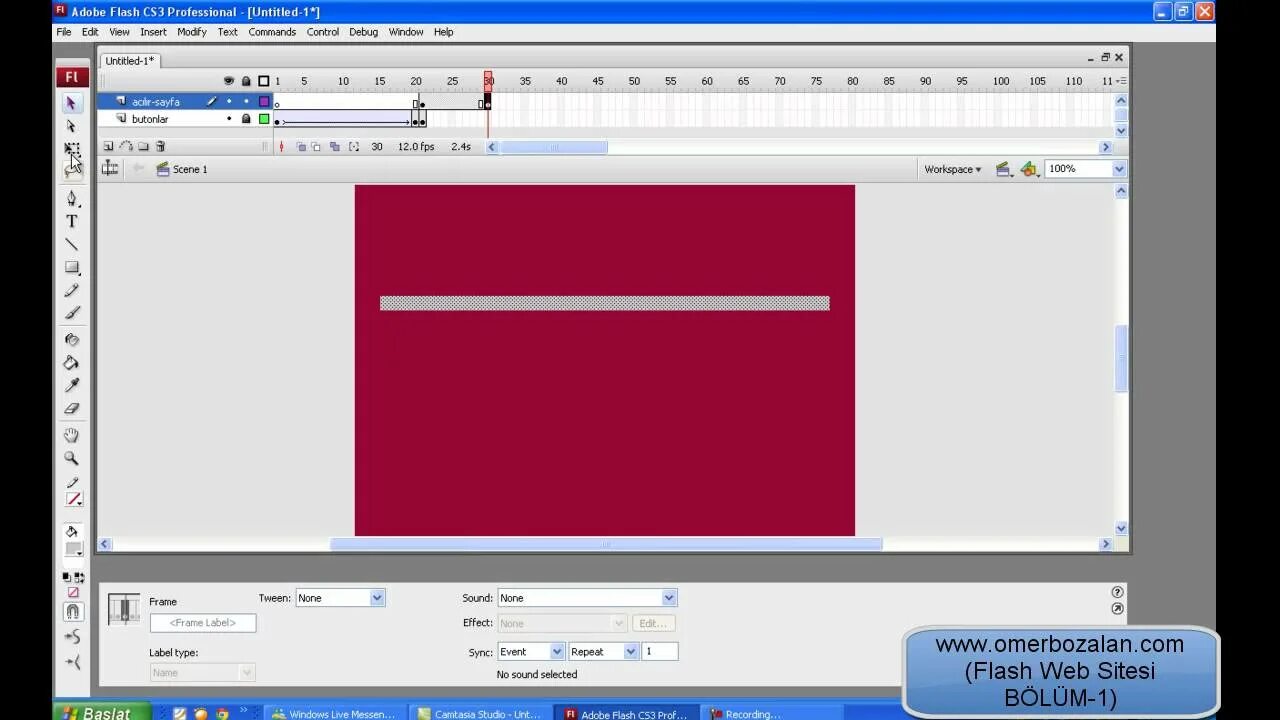Insert a new layer in the timeline

109,146
